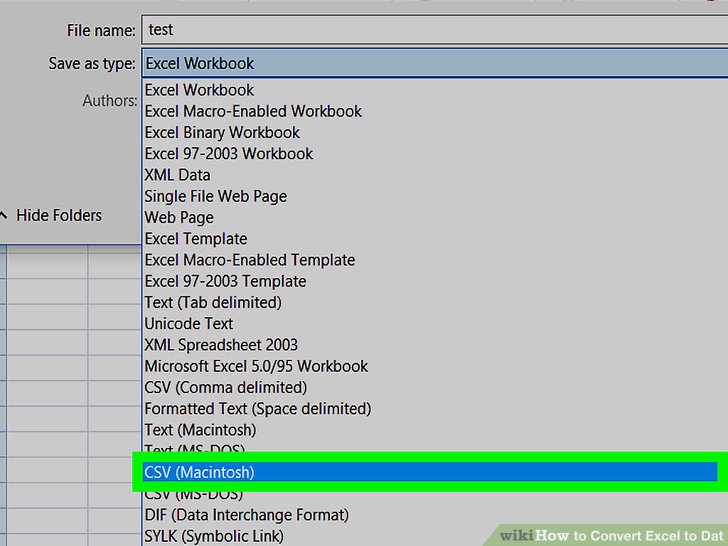Select Text (Macintosh) file type
728x546 pixels.
click(x=200, y=430)
